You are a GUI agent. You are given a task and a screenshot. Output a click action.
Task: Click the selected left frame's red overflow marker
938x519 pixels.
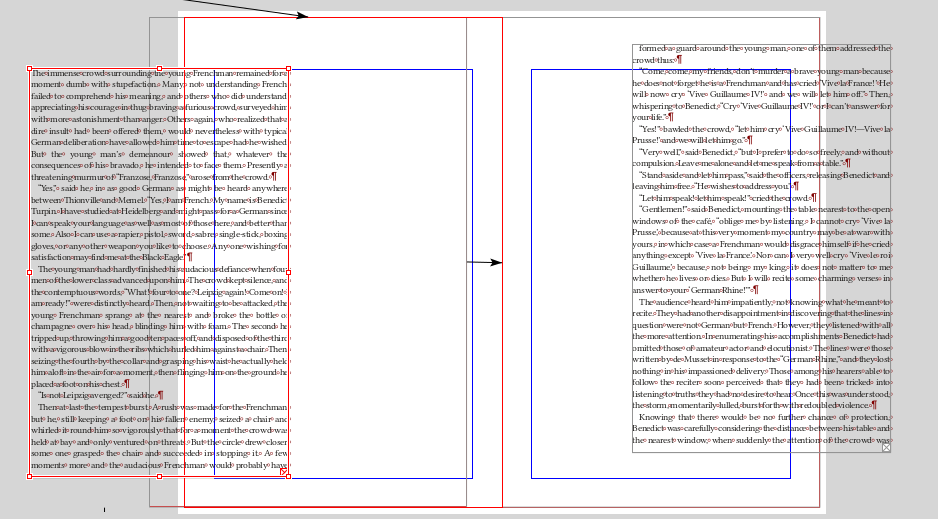click(x=282, y=472)
